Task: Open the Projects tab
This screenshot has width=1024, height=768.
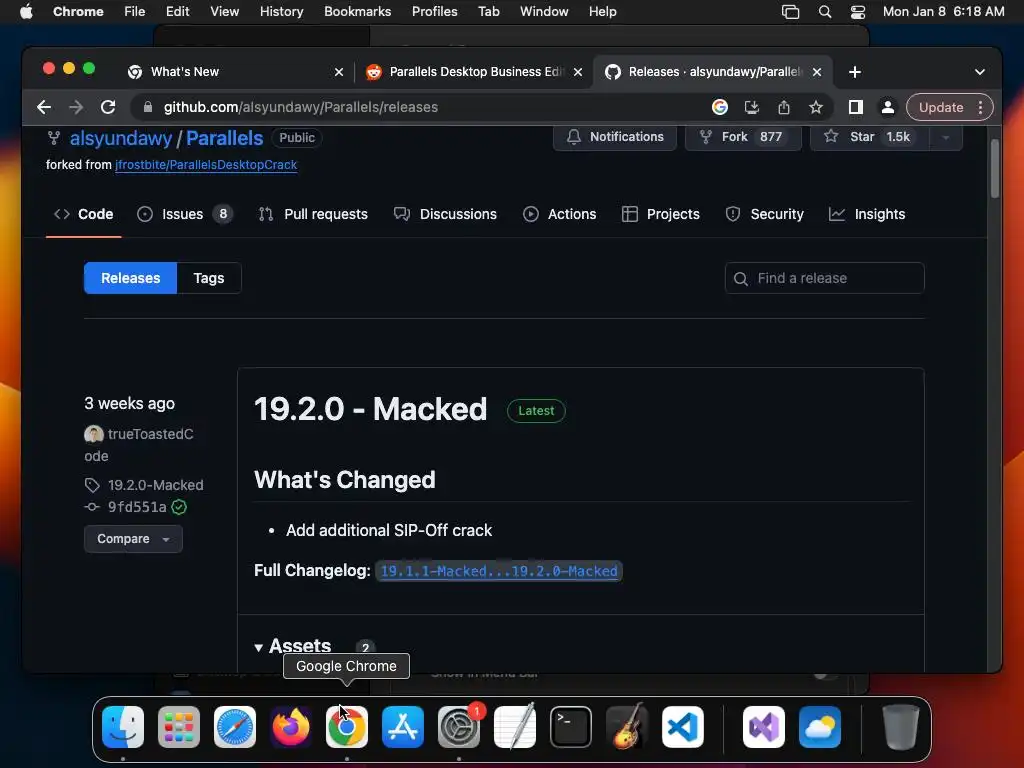Action: point(660,214)
